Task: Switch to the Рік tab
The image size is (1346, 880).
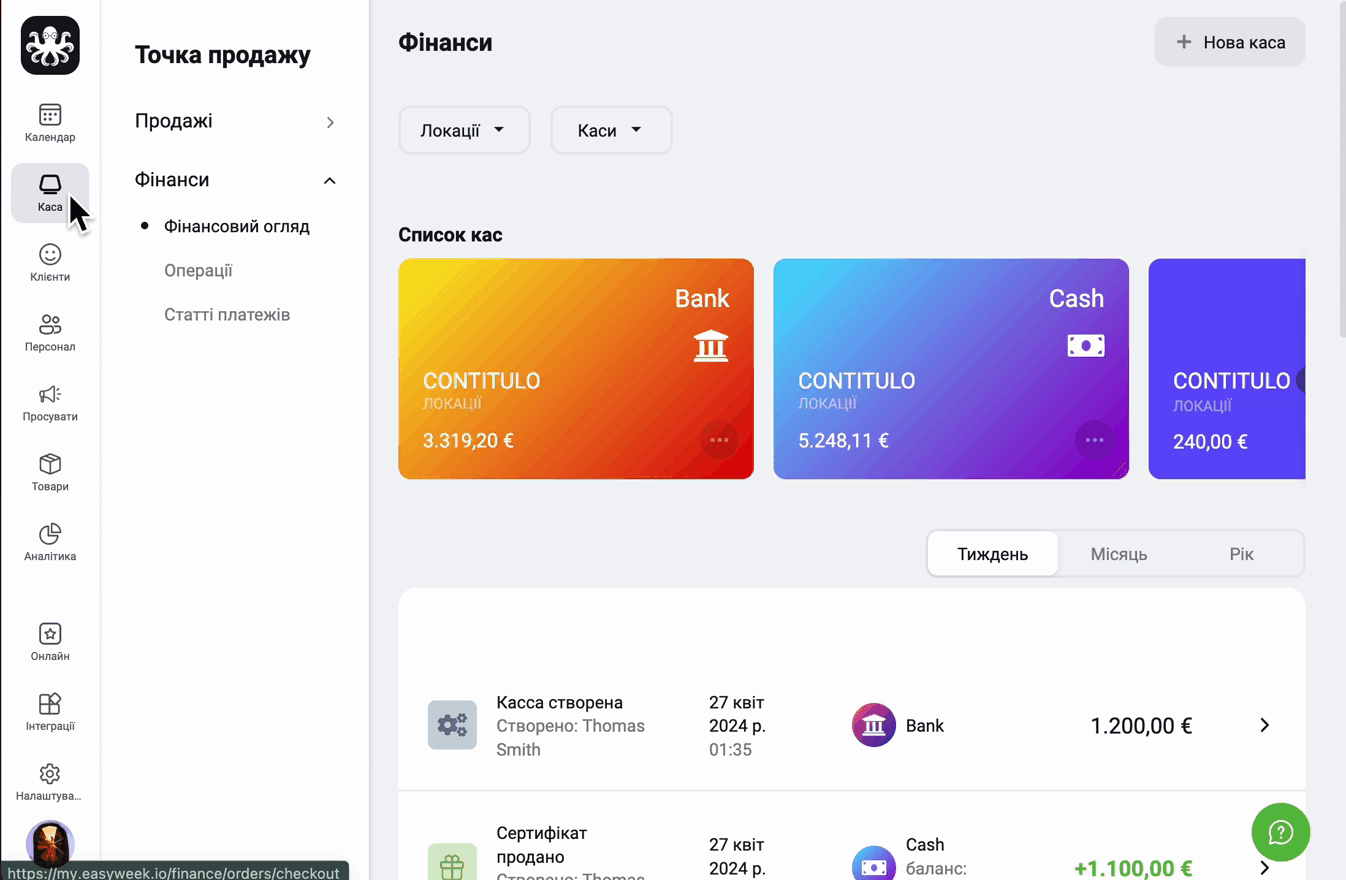Action: [x=1241, y=554]
